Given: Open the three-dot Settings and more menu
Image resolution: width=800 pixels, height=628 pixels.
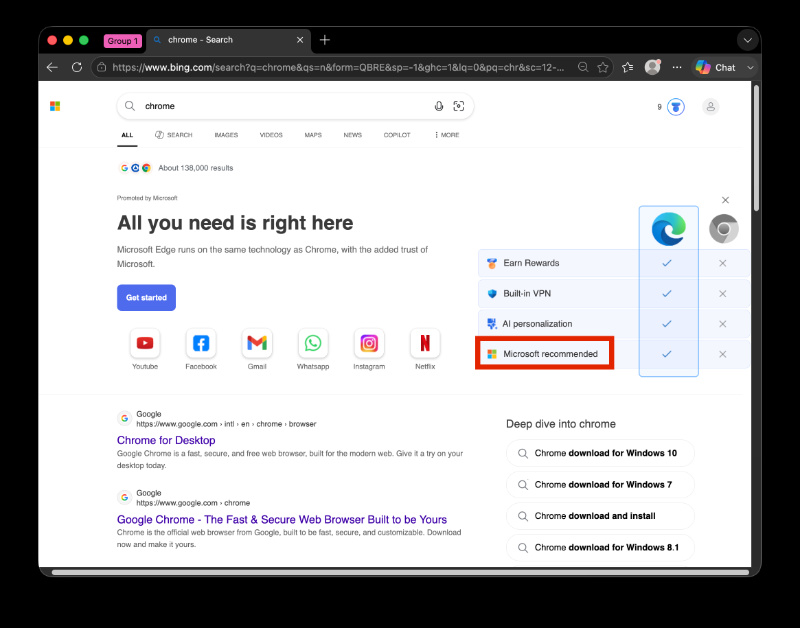Looking at the screenshot, I should tap(677, 67).
